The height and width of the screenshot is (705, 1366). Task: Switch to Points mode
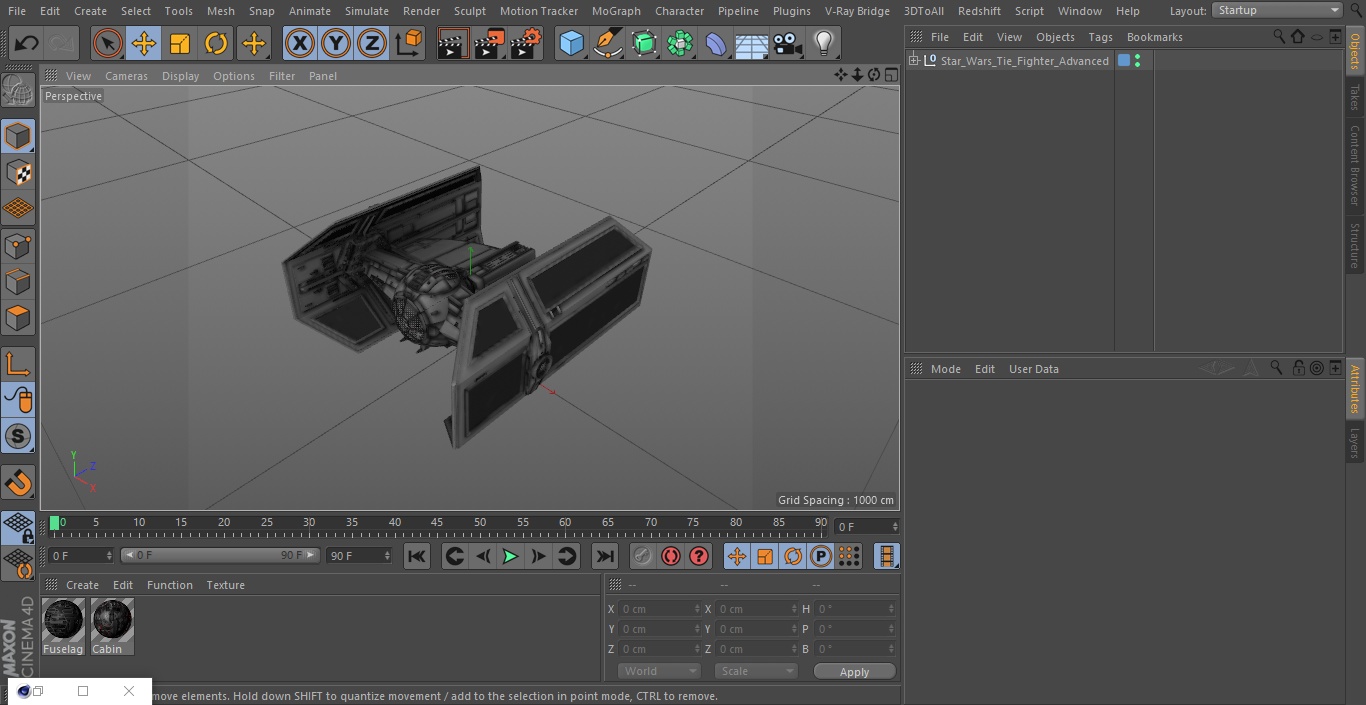(x=18, y=246)
